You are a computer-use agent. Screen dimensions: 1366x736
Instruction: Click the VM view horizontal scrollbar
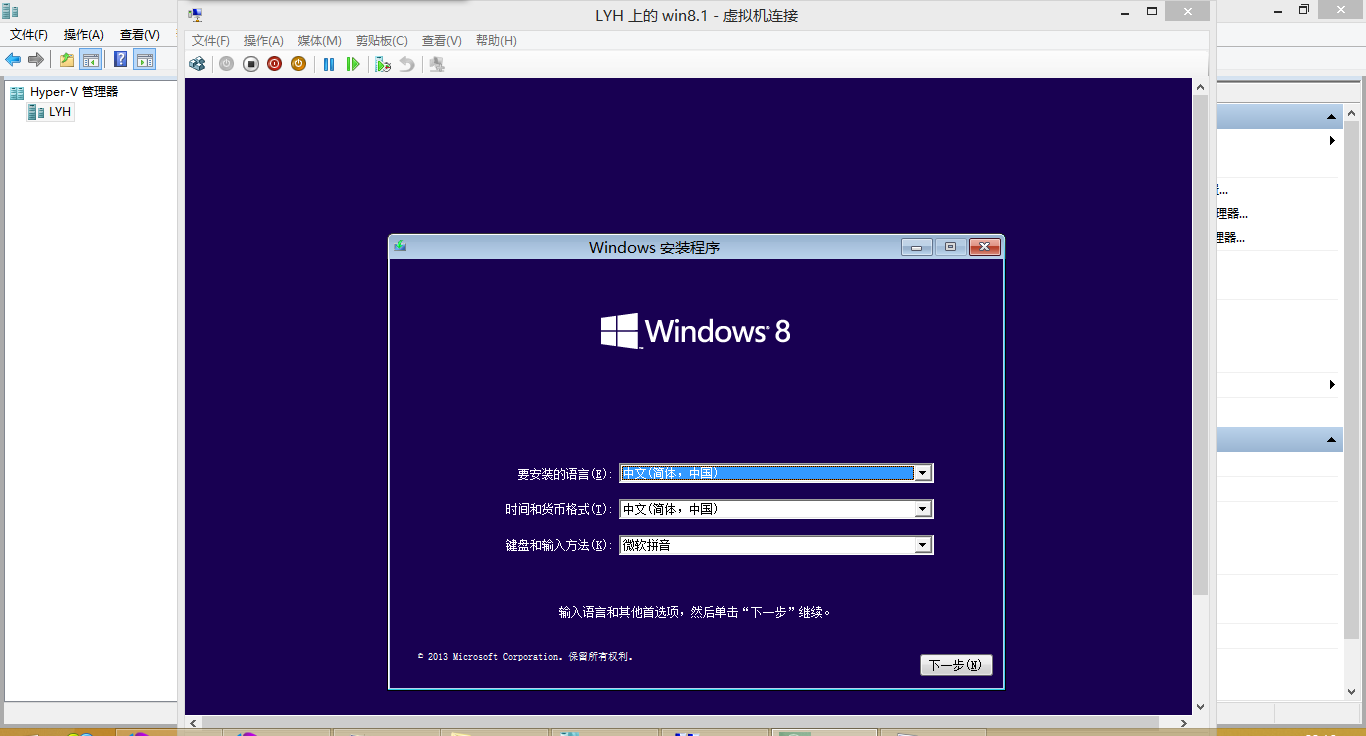(680, 722)
